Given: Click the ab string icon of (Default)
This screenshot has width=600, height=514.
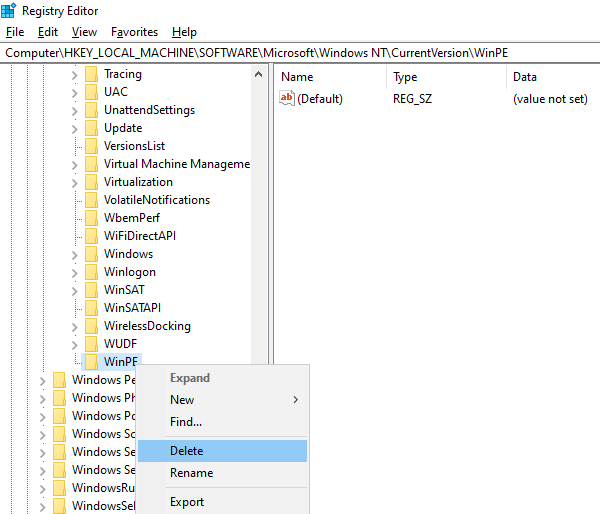Looking at the screenshot, I should (x=287, y=98).
